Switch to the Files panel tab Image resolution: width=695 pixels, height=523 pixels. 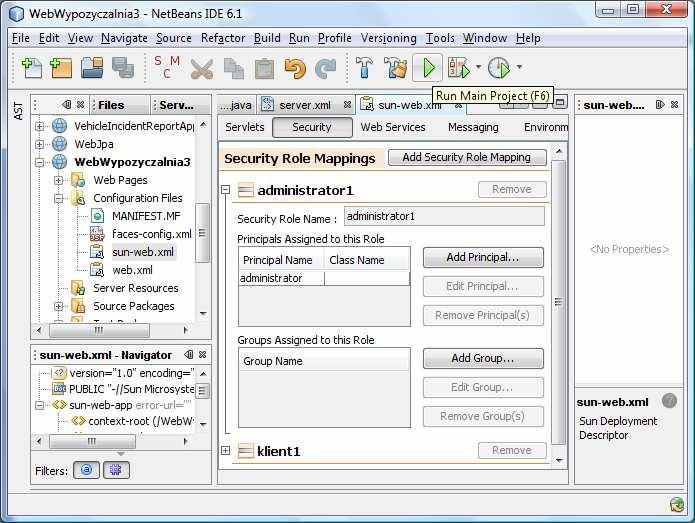pyautogui.click(x=111, y=105)
